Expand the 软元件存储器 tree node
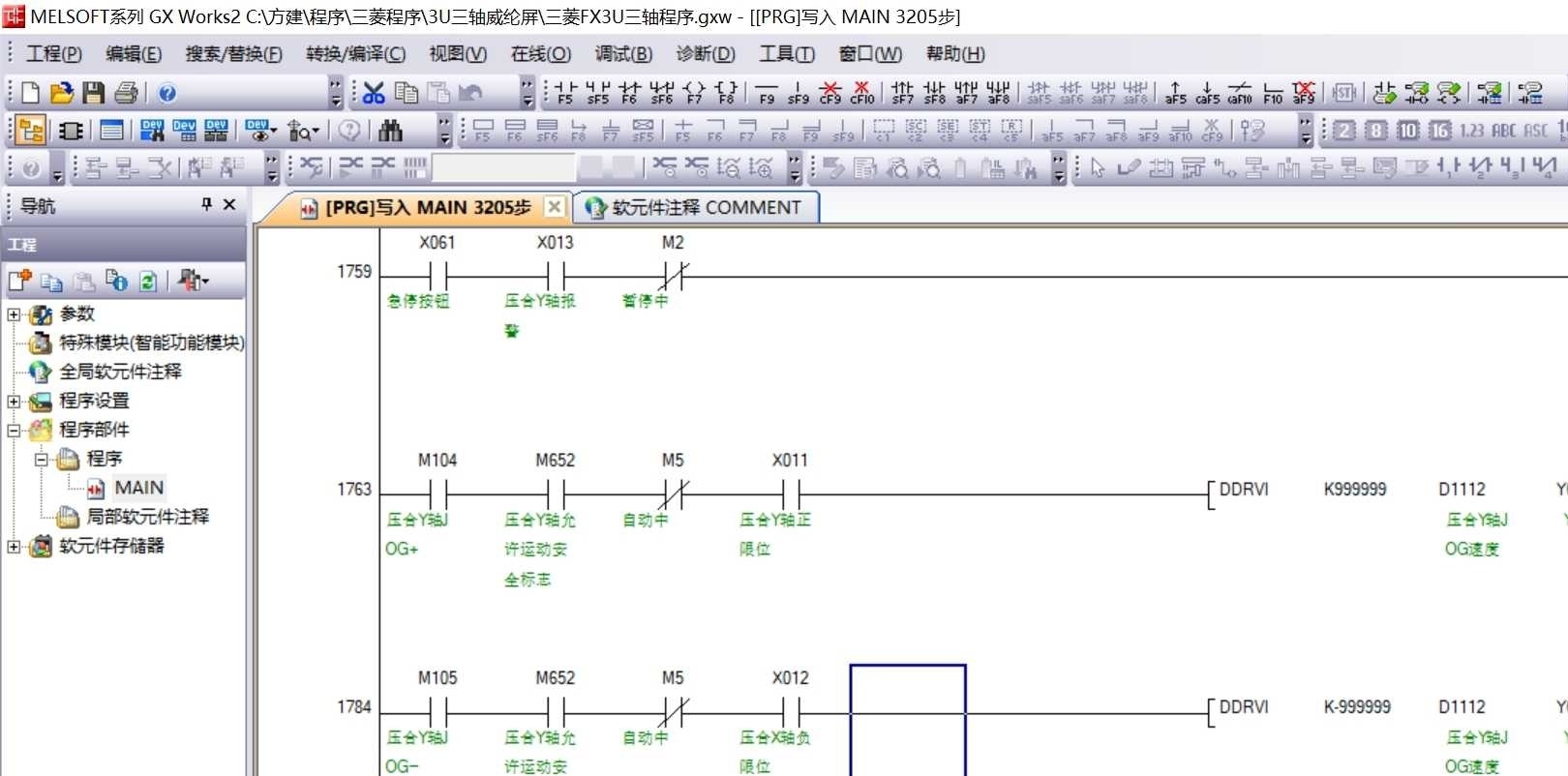The image size is (1568, 776). coord(14,547)
